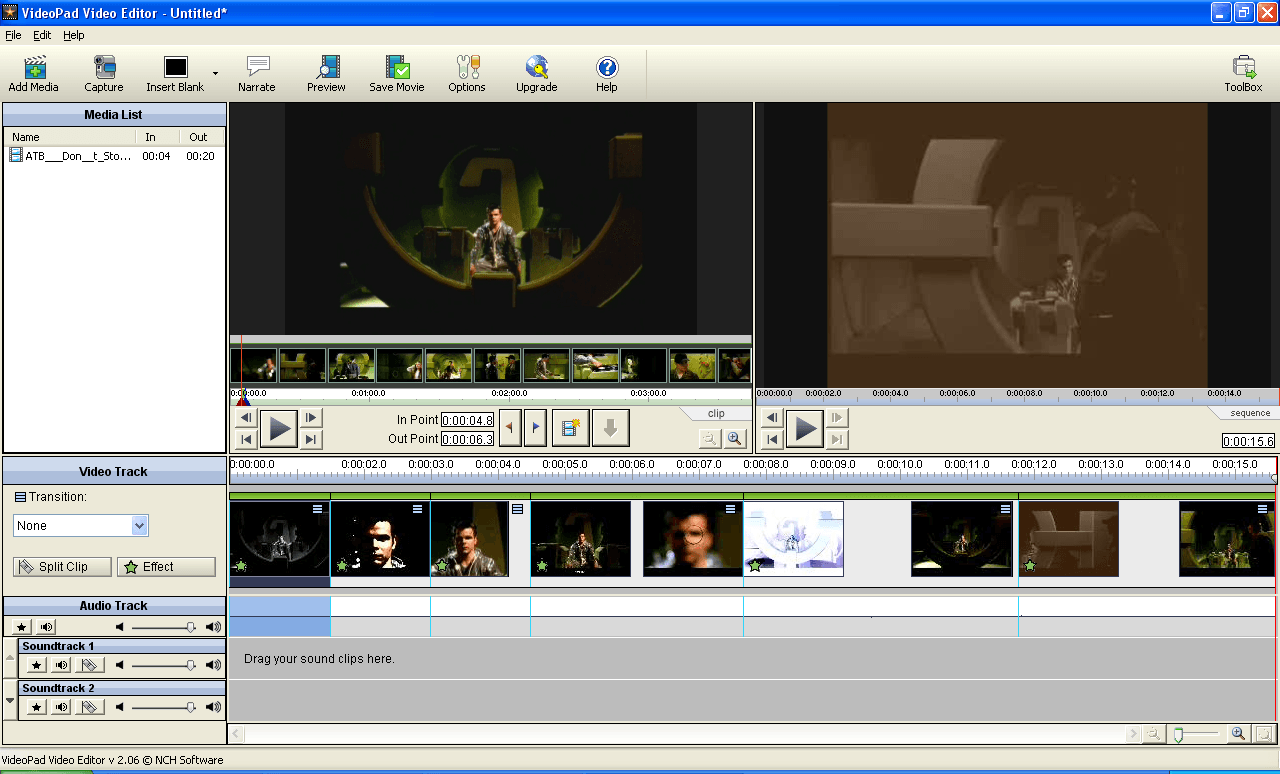Go to start of clip preview

pos(246,439)
